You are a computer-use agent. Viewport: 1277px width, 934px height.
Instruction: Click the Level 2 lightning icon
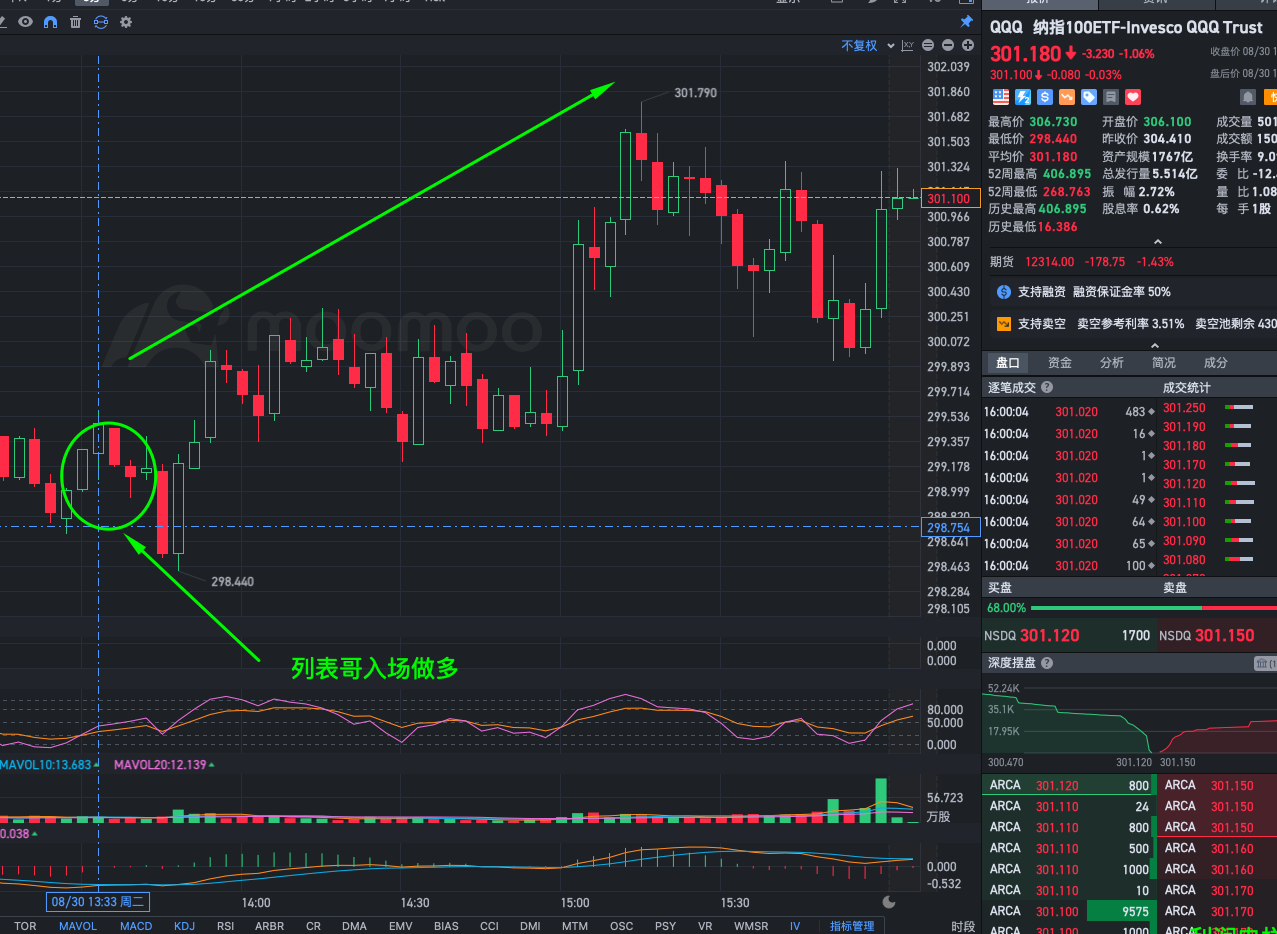click(x=1023, y=97)
